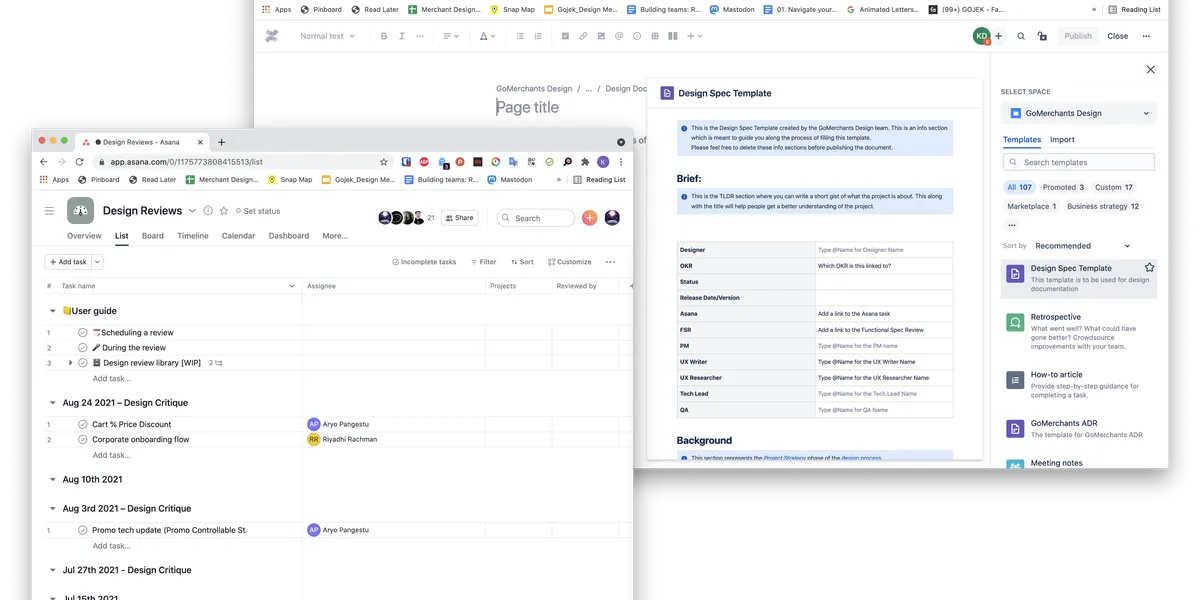Collapse Jul 27th 2021 Design Critique section
Screen dimensions: 1200x600
53,570
